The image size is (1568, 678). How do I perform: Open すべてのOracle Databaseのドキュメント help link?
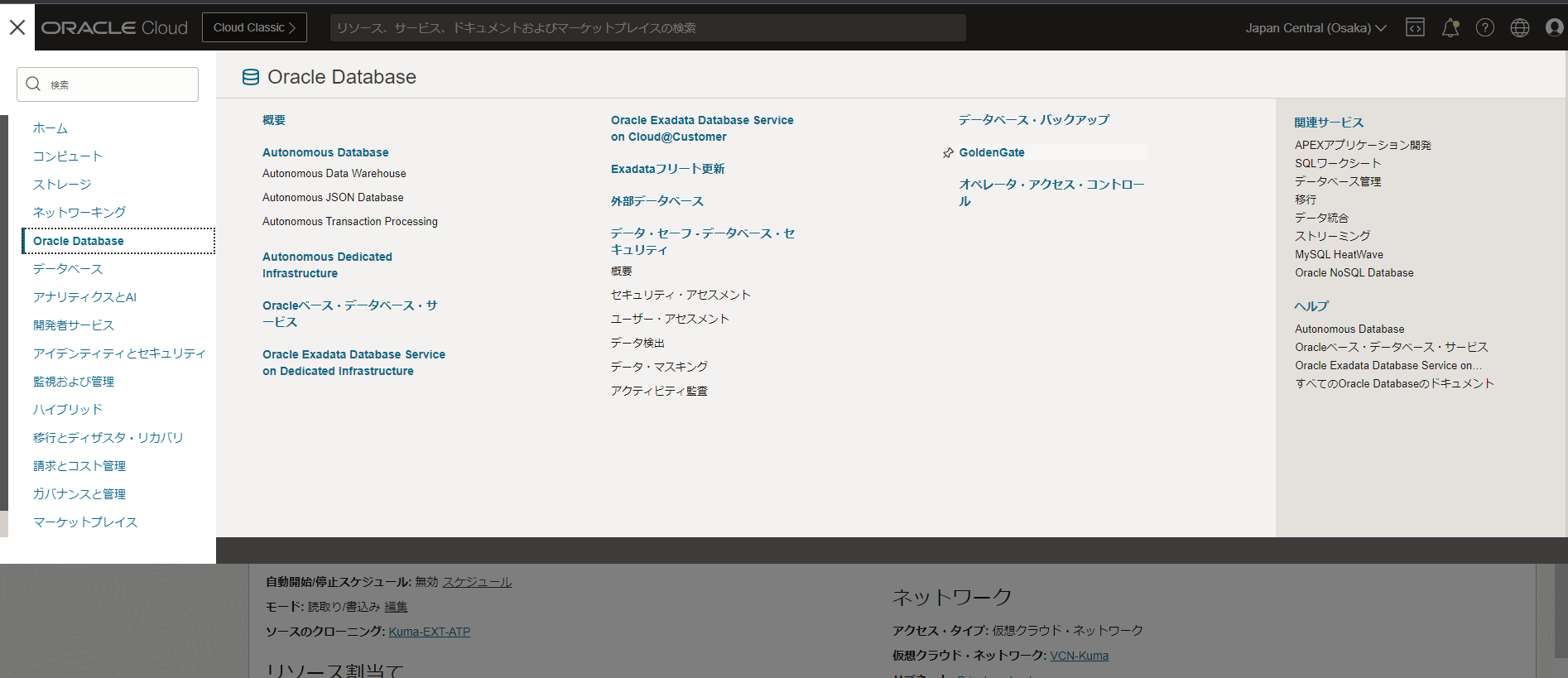click(1394, 383)
